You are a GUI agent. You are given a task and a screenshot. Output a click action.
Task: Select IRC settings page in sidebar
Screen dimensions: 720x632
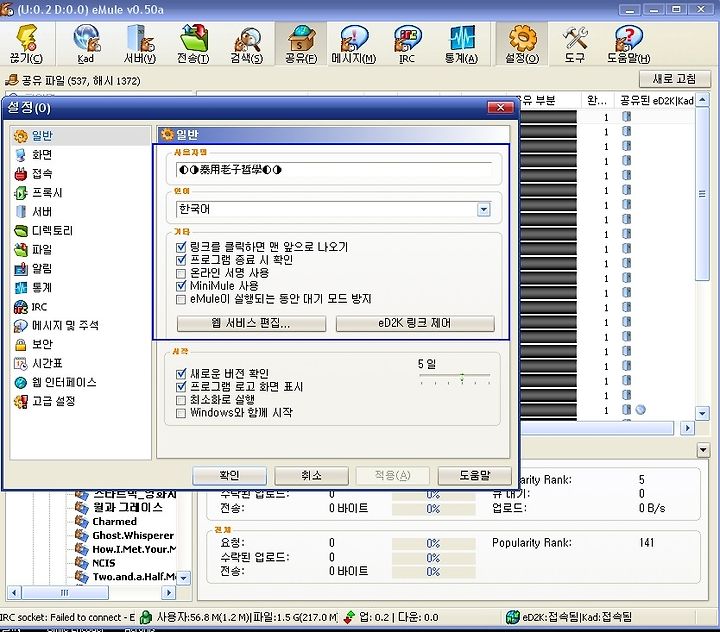click(x=31, y=307)
